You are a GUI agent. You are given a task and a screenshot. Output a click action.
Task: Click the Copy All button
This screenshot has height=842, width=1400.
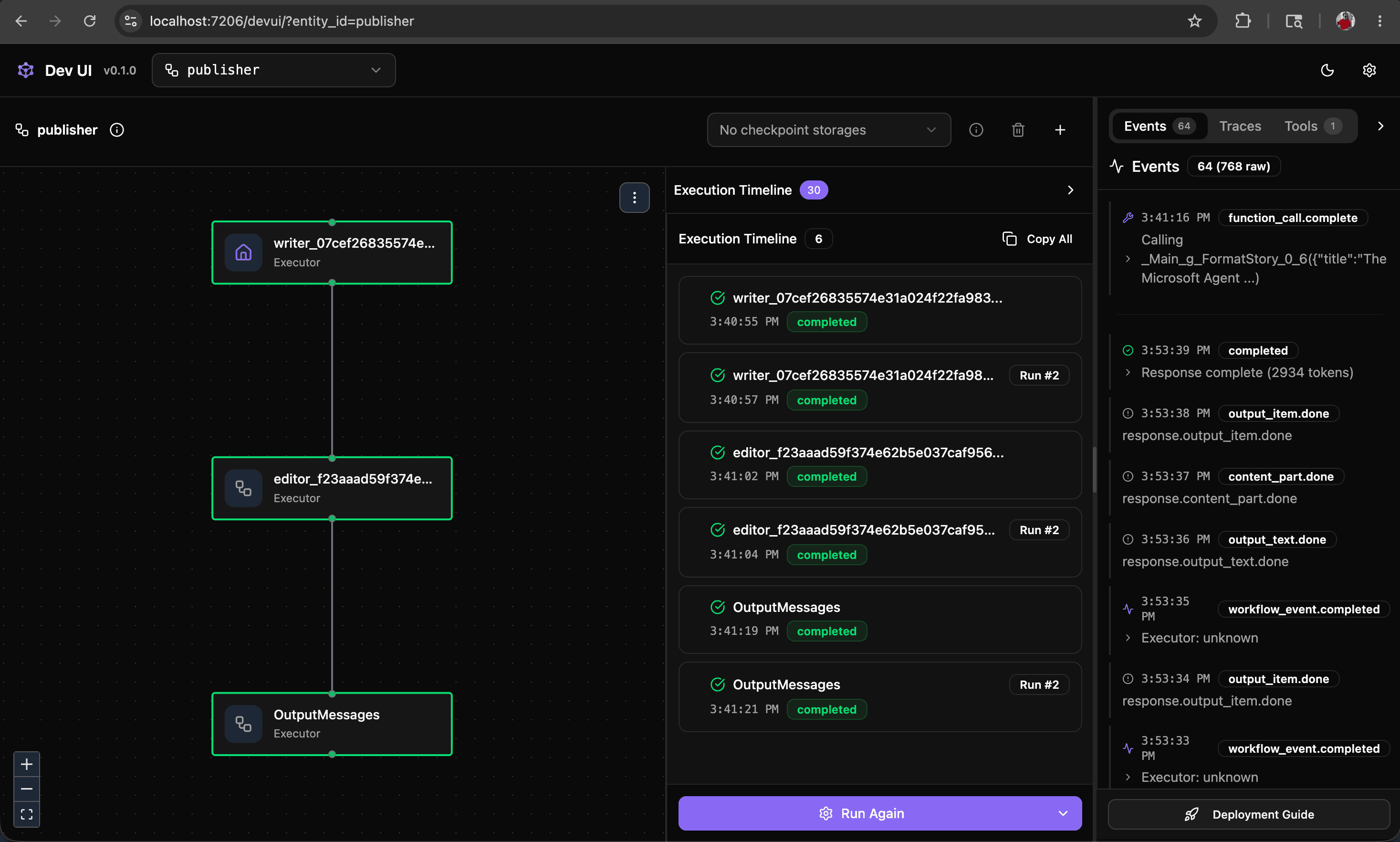pos(1037,239)
